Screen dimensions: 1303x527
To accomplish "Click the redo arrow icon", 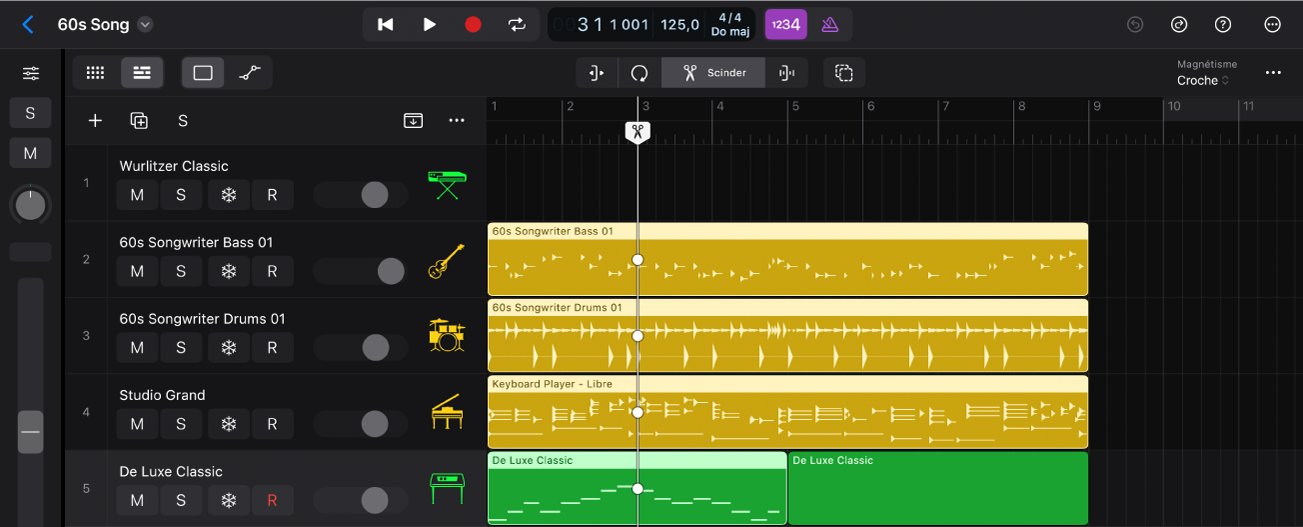I will (x=1179, y=24).
